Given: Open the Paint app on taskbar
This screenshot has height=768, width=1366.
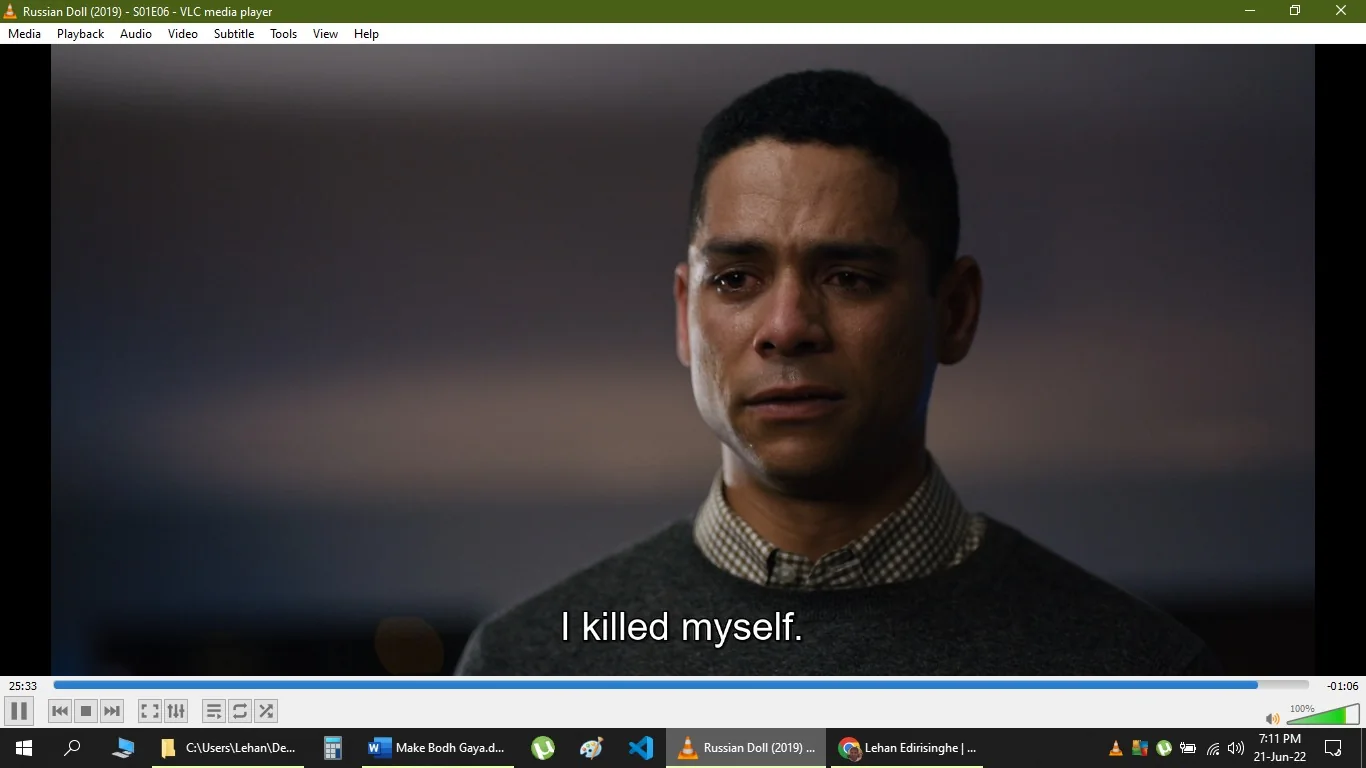Looking at the screenshot, I should (x=592, y=748).
